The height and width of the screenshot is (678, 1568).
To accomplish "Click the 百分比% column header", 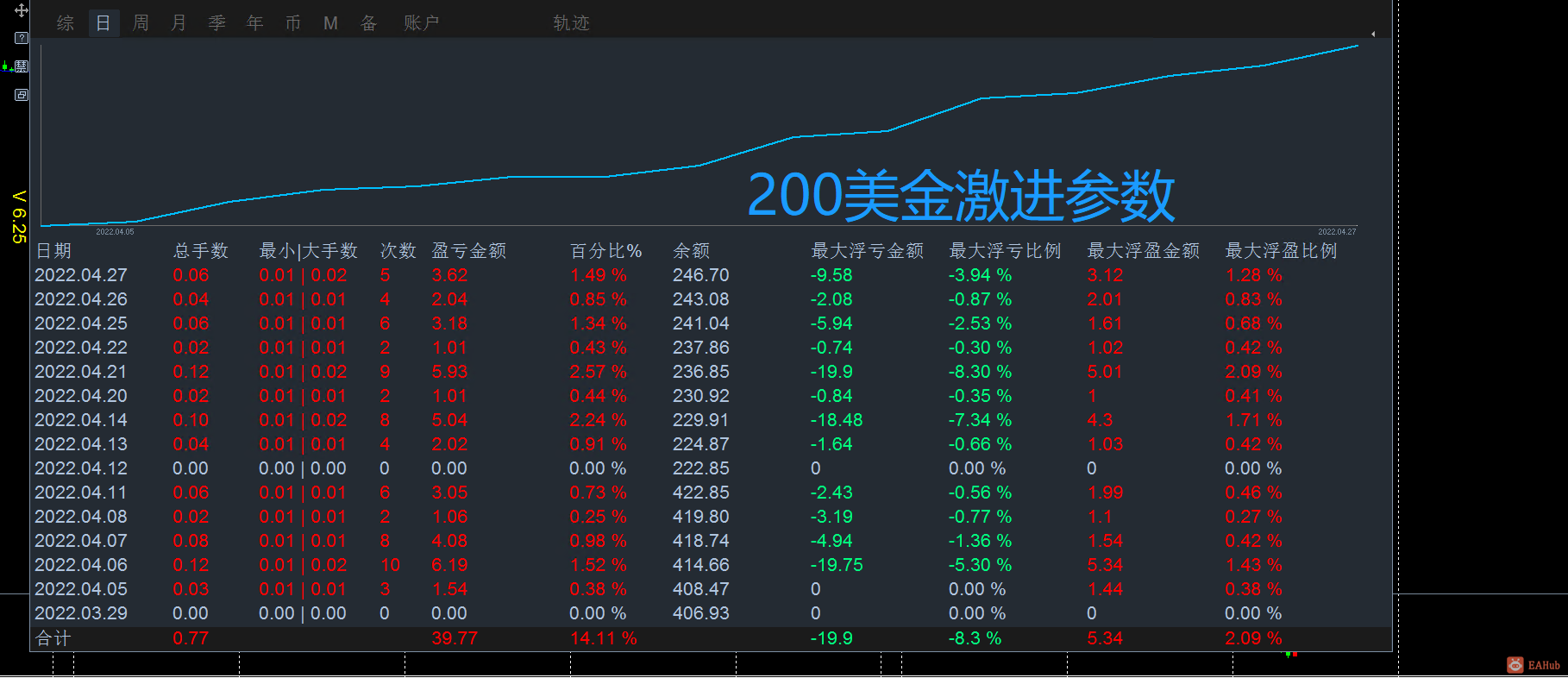I will tap(605, 251).
